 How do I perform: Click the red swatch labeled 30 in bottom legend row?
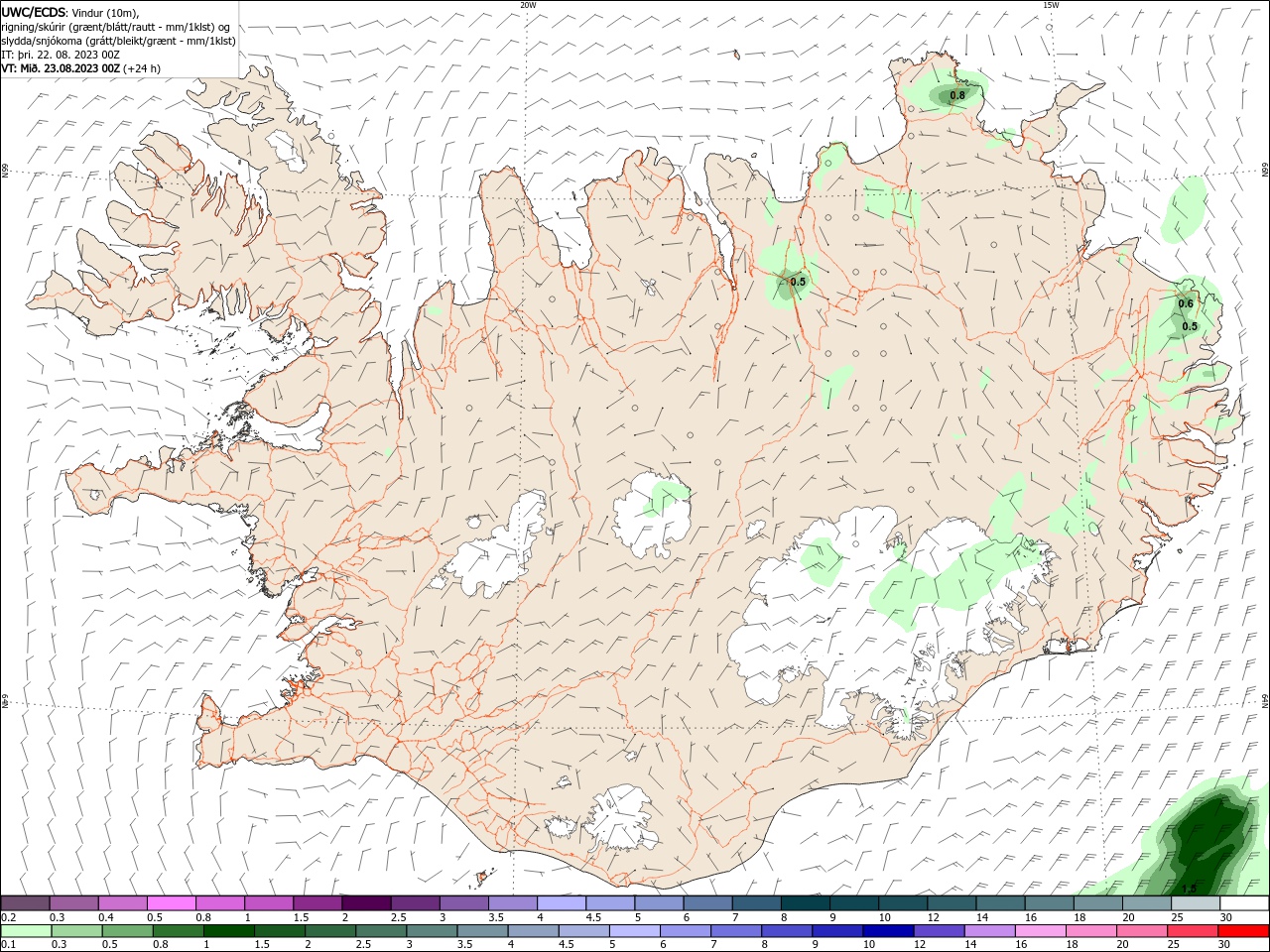pos(1243,931)
